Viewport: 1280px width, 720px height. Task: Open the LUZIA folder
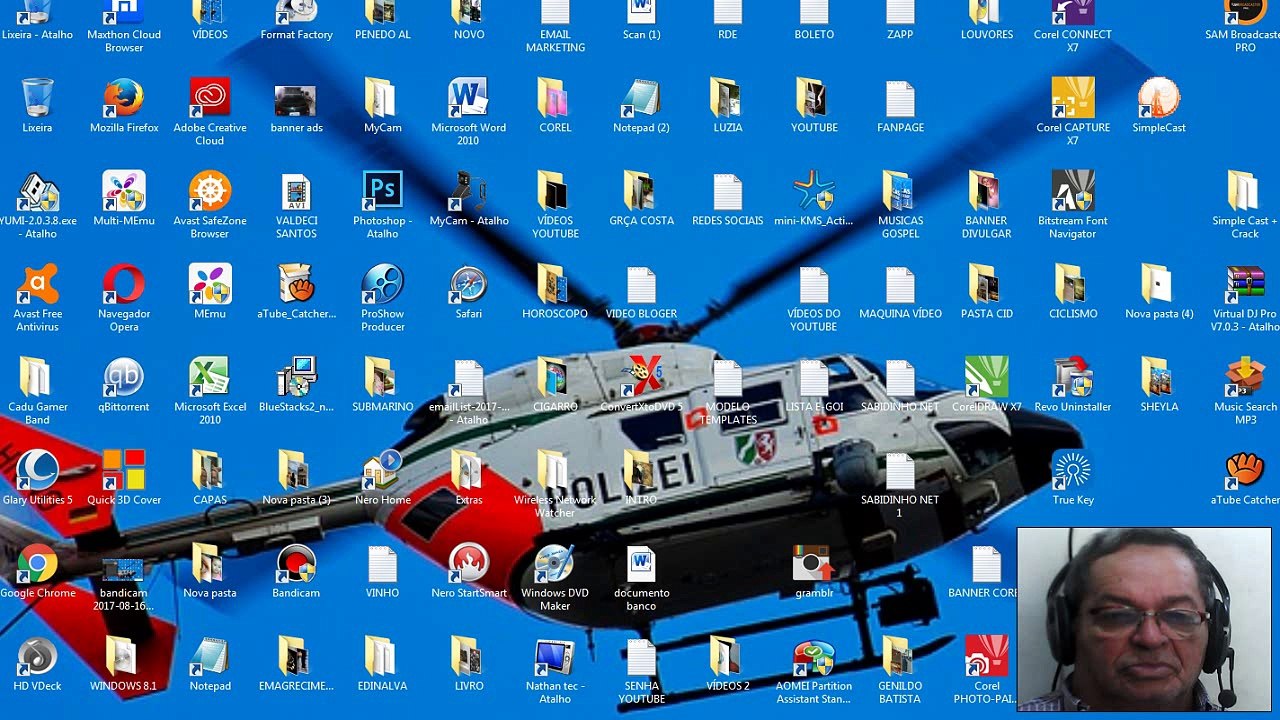coord(726,99)
